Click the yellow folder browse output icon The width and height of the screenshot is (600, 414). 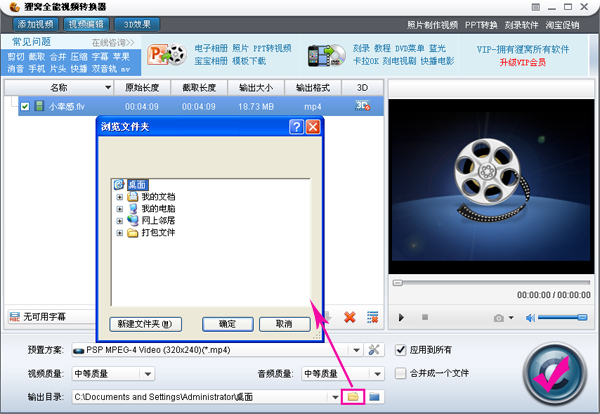click(353, 397)
